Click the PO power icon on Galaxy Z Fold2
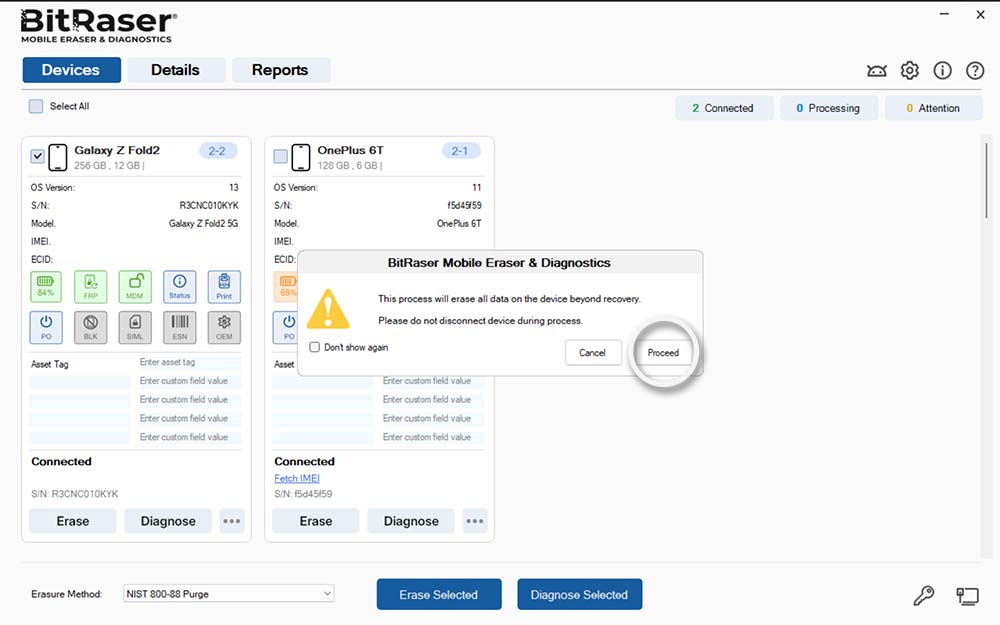1000x625 pixels. pos(46,327)
